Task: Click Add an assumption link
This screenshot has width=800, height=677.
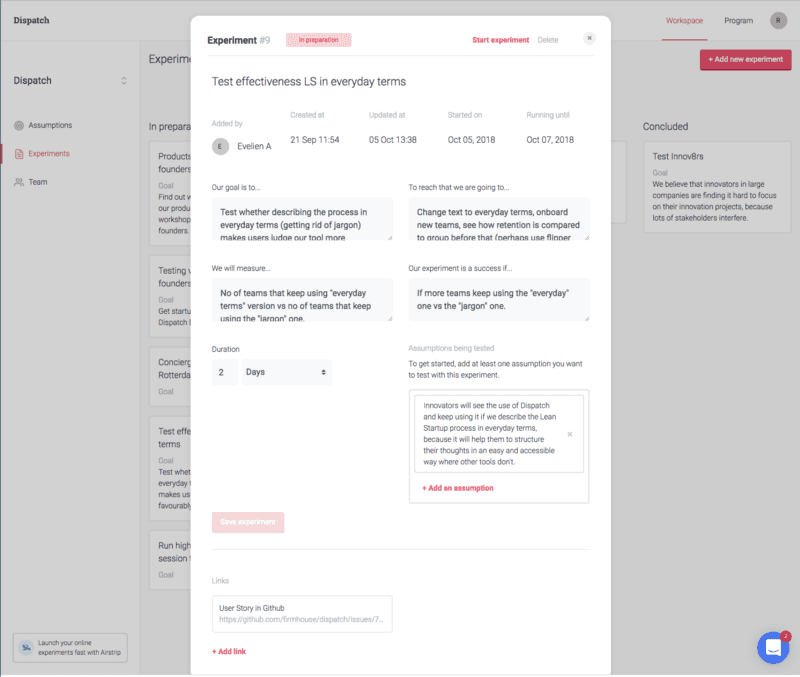Action: pos(458,488)
